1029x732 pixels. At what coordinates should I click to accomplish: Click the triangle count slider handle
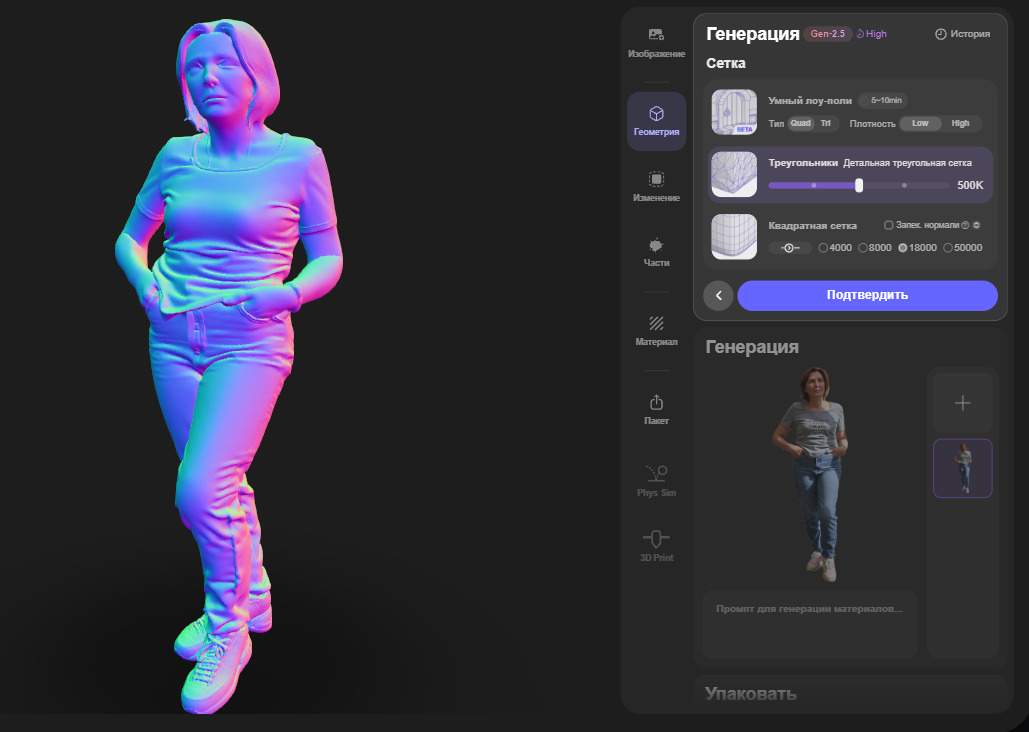[x=859, y=185]
